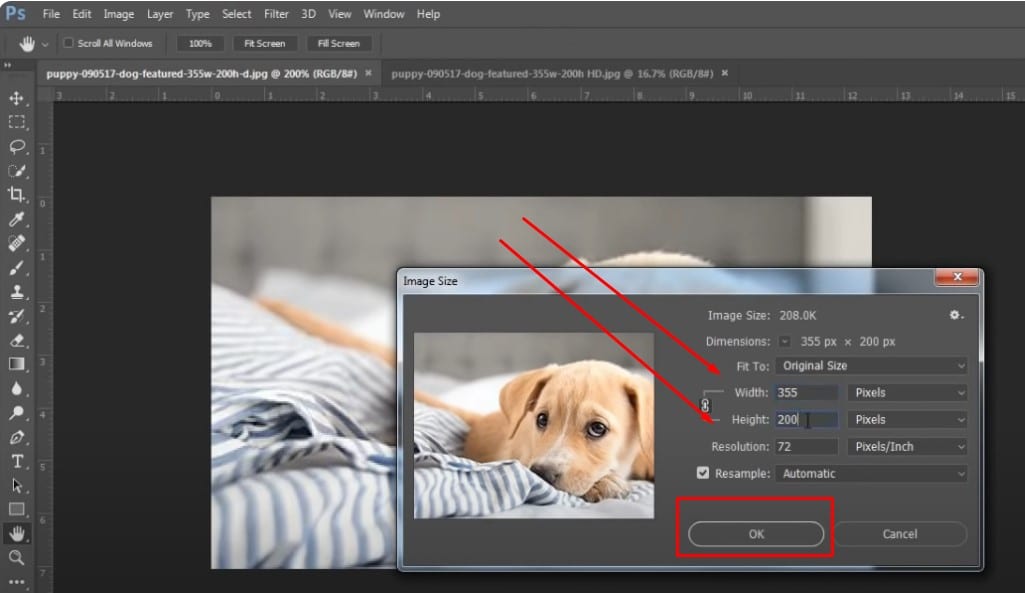Viewport: 1025px width, 593px height.
Task: Open the File menu
Action: pyautogui.click(x=51, y=14)
